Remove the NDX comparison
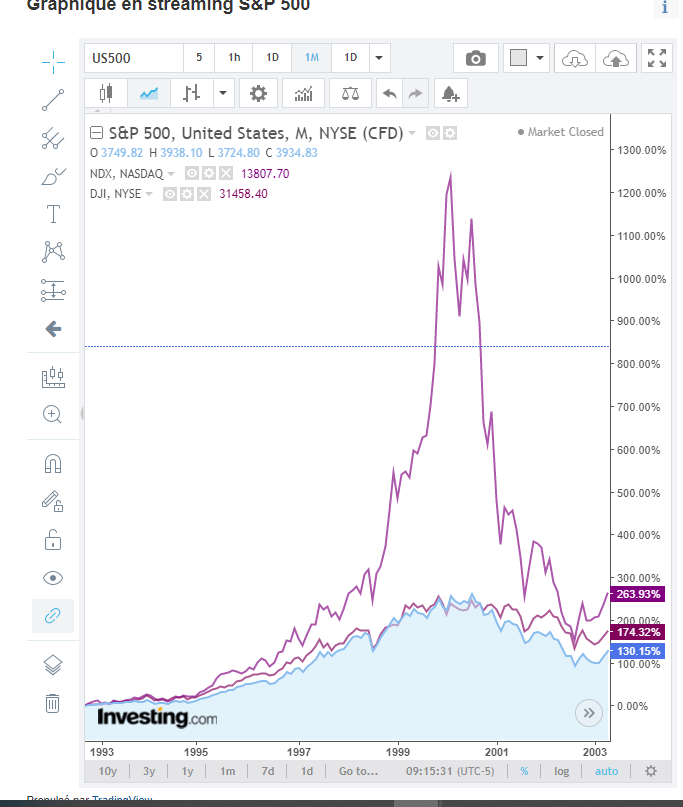Image resolution: width=683 pixels, height=807 pixels. click(x=226, y=173)
